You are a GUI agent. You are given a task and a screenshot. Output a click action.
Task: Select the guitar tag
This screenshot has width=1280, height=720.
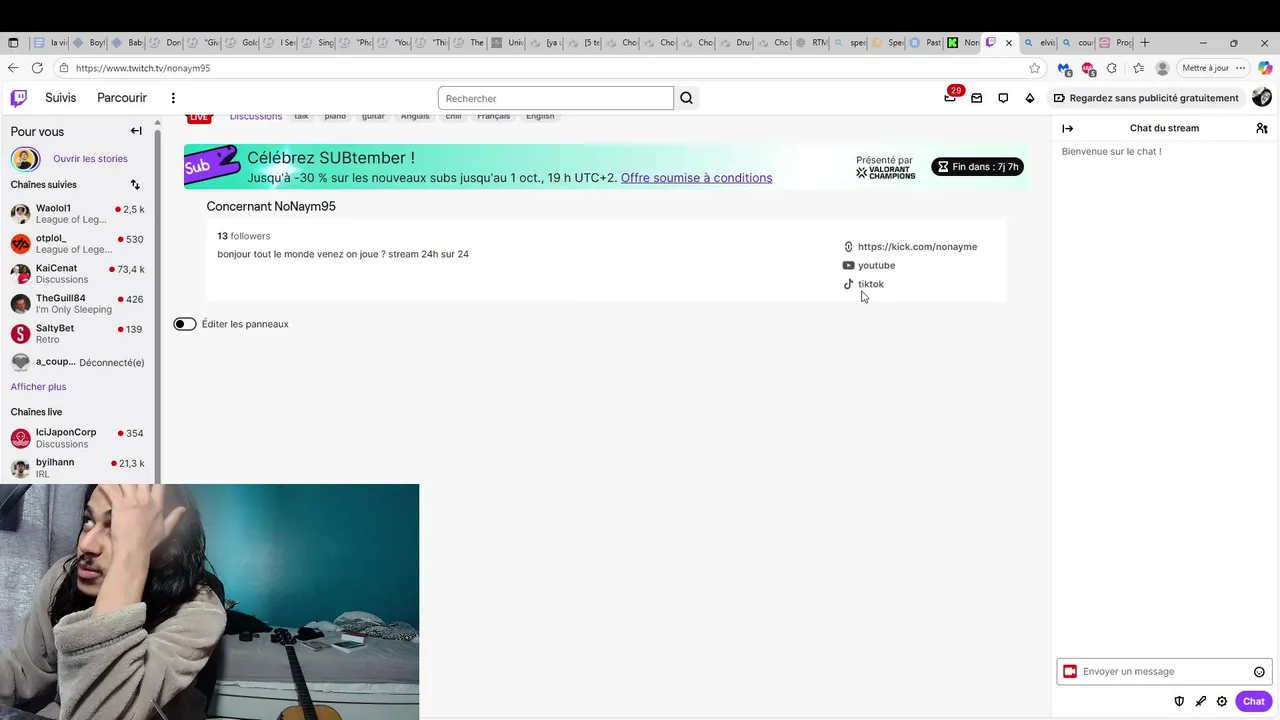click(373, 116)
